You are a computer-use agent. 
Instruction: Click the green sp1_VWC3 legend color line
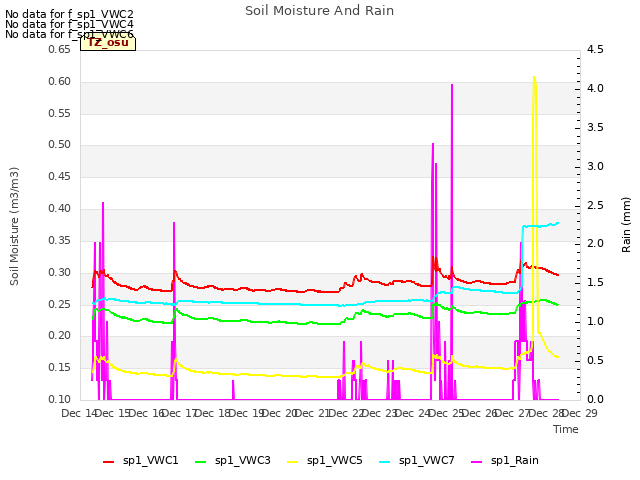tap(201, 462)
